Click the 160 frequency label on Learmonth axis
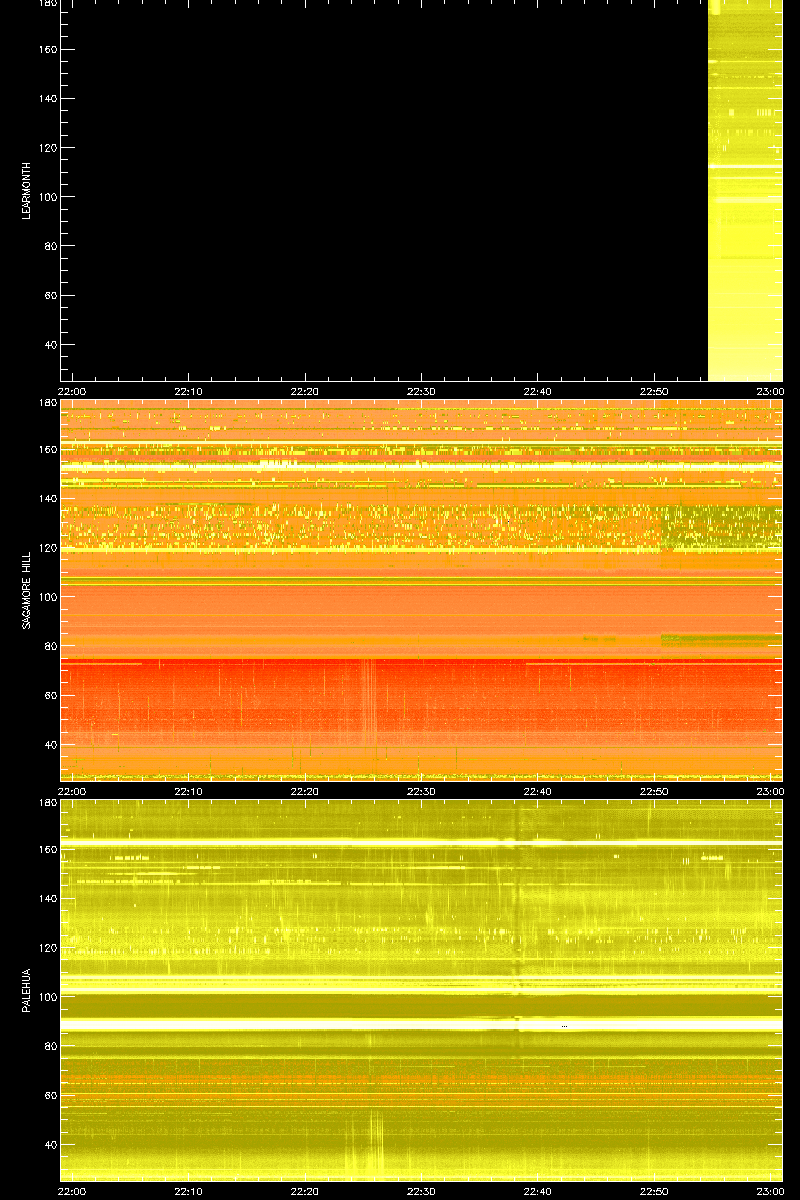The image size is (800, 1200). pyautogui.click(x=47, y=49)
